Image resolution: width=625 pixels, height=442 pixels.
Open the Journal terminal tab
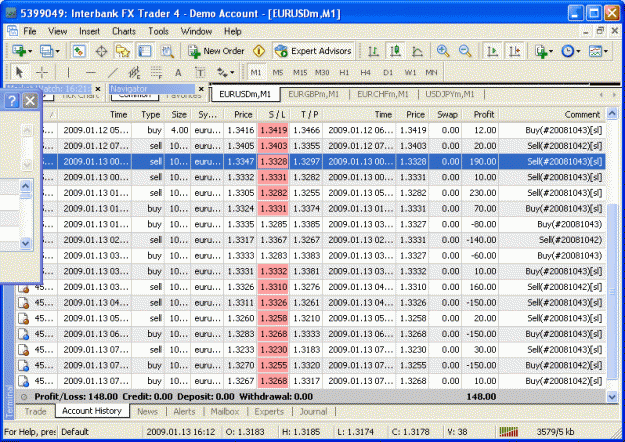[313, 411]
